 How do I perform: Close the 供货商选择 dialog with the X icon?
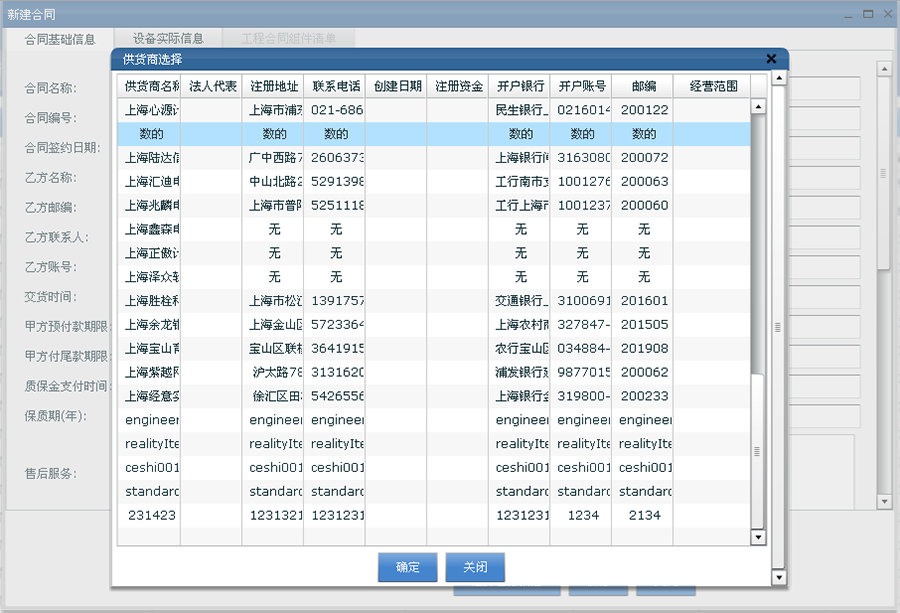pos(770,58)
